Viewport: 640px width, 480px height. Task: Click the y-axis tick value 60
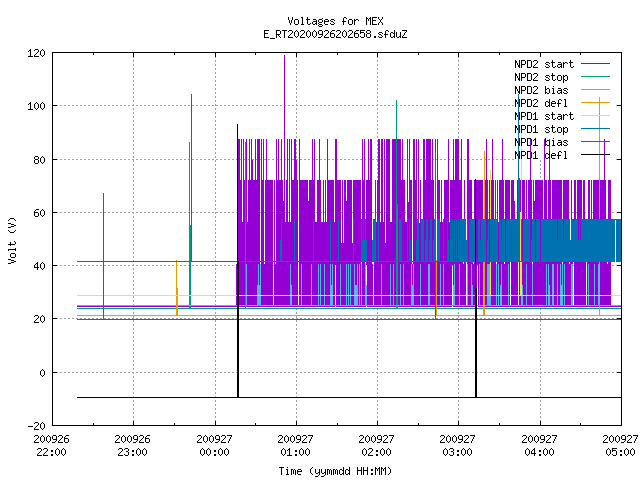click(39, 213)
